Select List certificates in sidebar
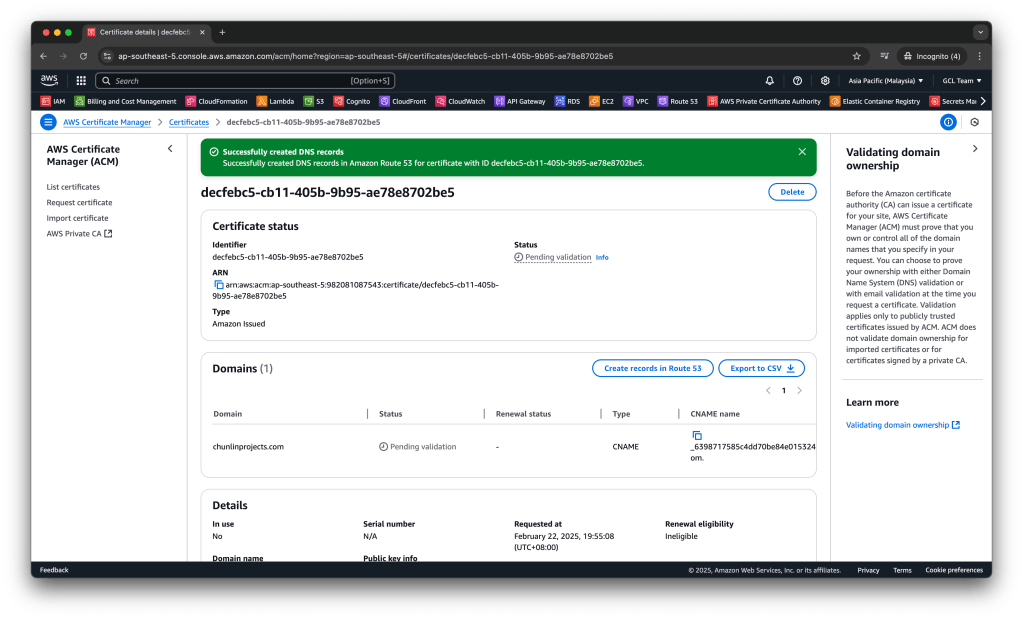1023x619 pixels. 73,187
